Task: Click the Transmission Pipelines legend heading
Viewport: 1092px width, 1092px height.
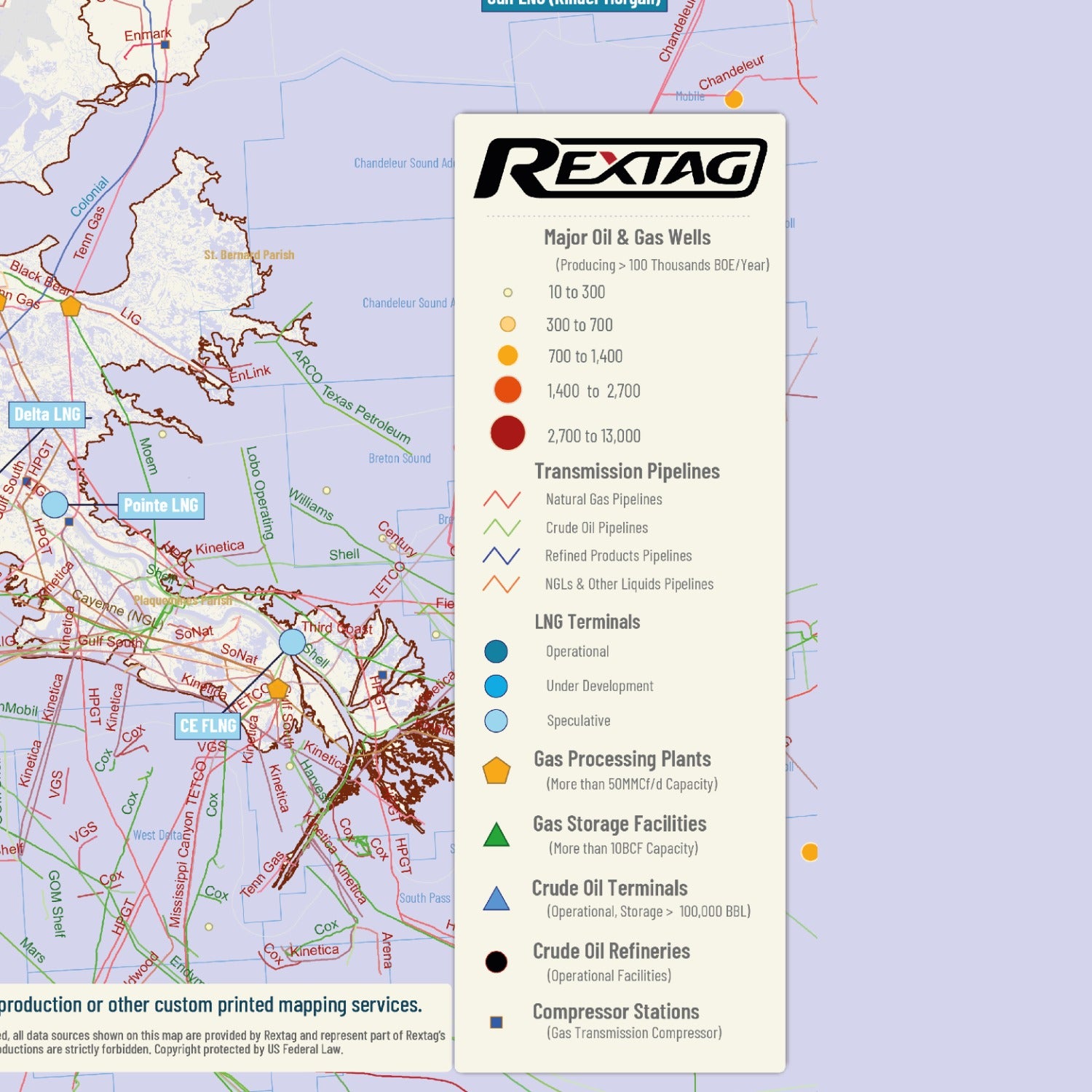Action: (x=627, y=471)
